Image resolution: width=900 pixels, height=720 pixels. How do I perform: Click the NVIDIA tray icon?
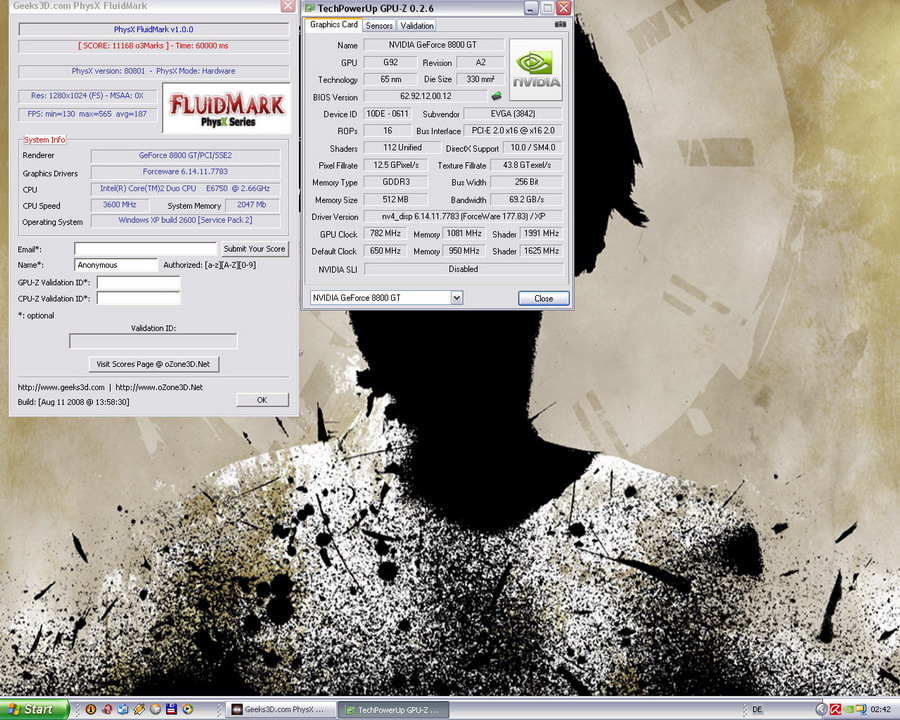point(849,710)
